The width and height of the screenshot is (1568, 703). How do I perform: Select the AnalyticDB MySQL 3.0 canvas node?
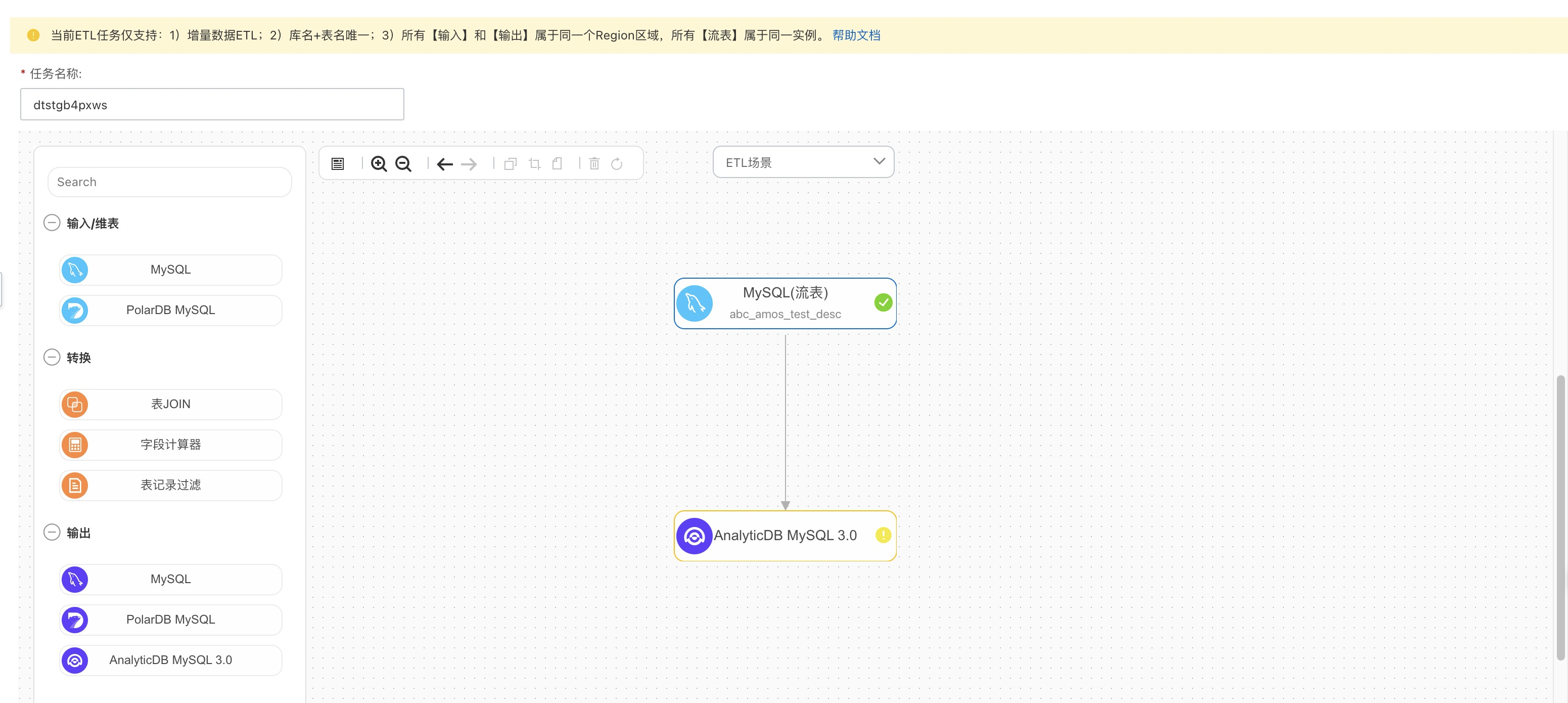coord(785,536)
